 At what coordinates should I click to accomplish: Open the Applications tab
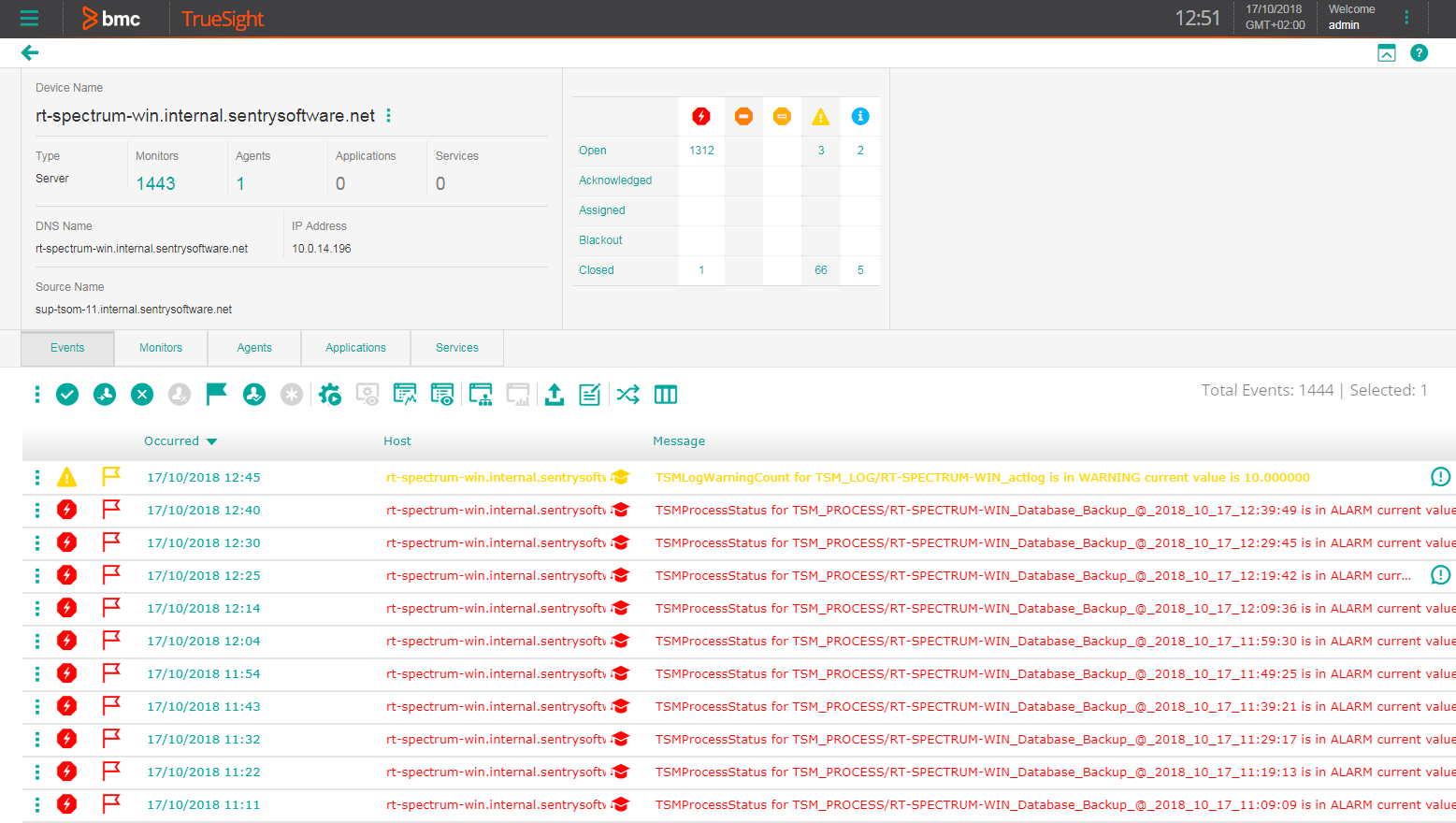(355, 347)
